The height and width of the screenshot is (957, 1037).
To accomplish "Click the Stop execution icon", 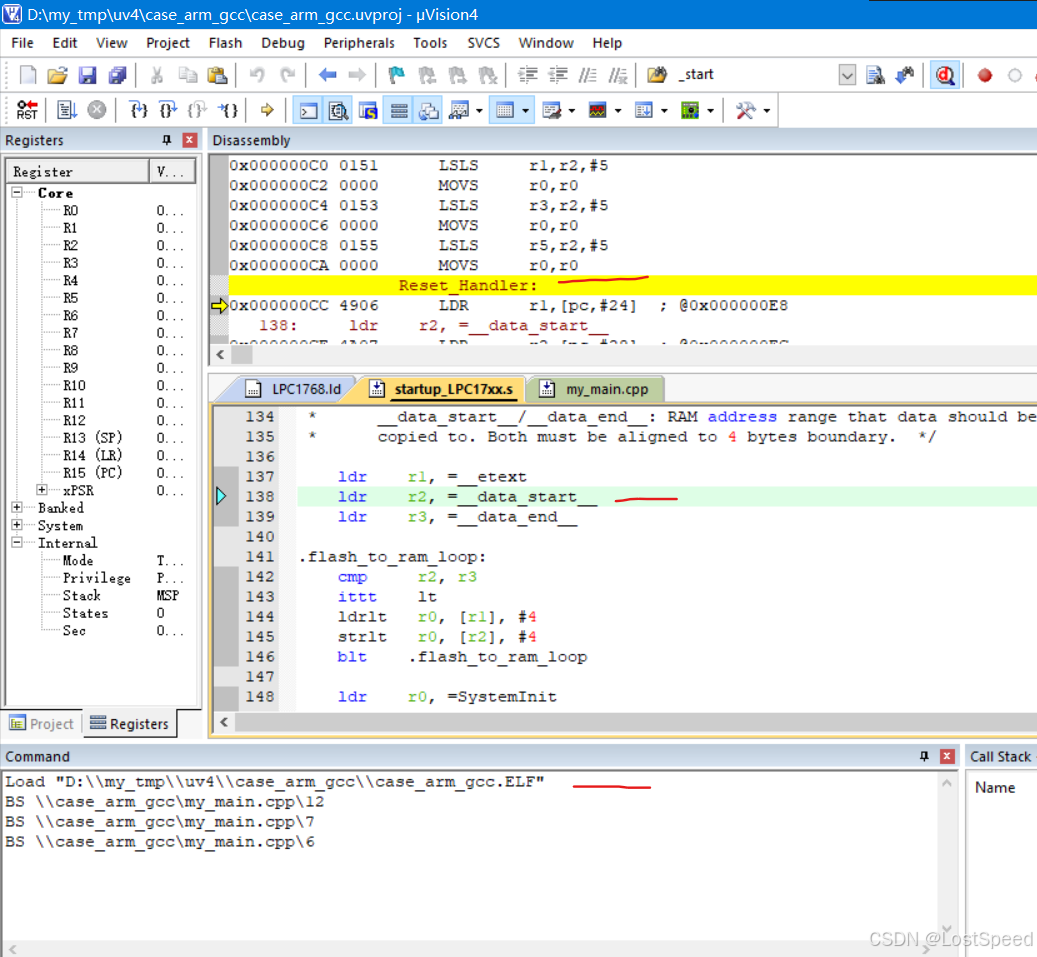I will (97, 110).
